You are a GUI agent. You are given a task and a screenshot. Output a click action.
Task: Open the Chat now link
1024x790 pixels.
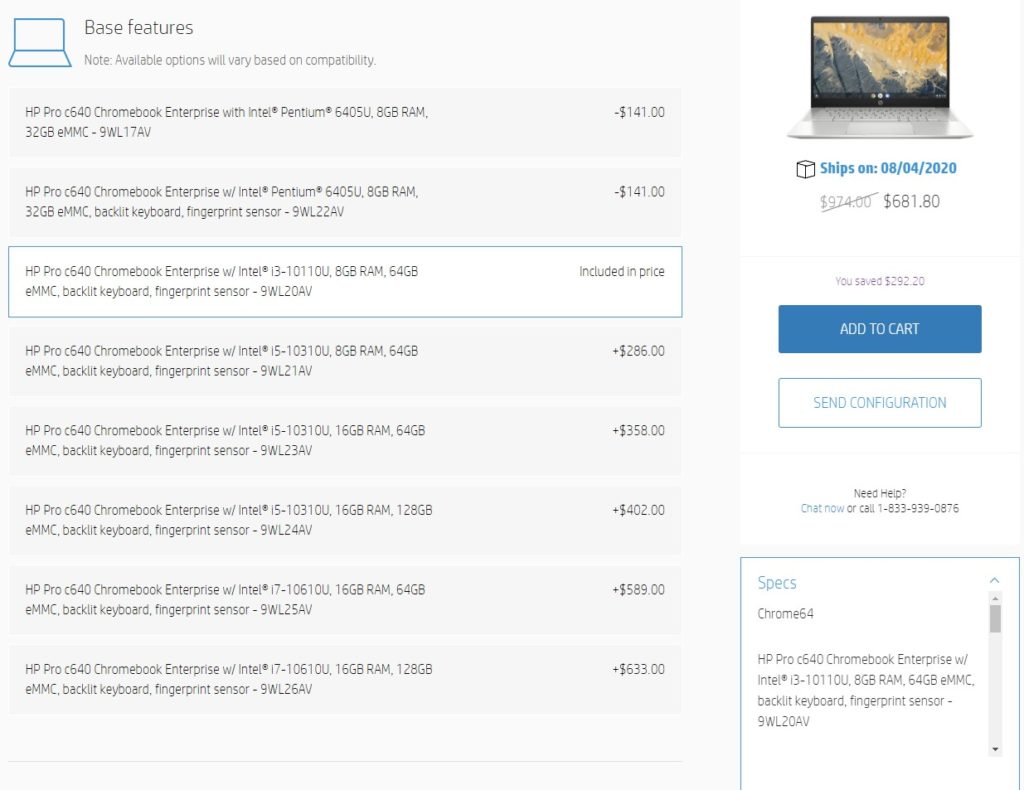822,509
